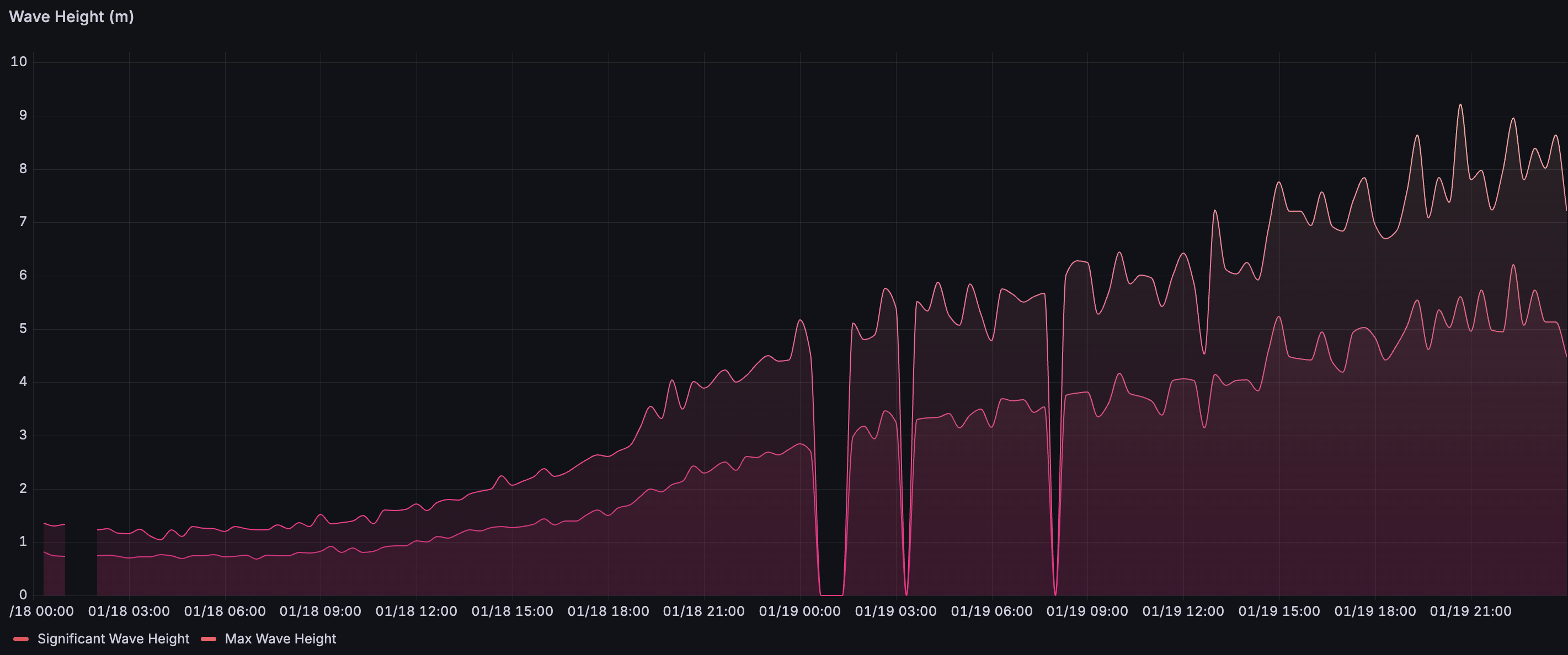Click the Y-axis value 5 label

click(23, 329)
